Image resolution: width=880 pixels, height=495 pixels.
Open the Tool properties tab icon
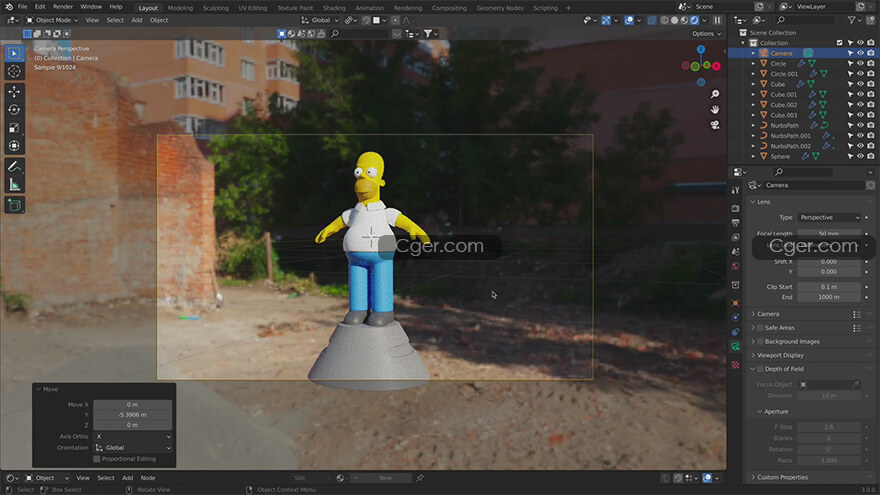(735, 190)
